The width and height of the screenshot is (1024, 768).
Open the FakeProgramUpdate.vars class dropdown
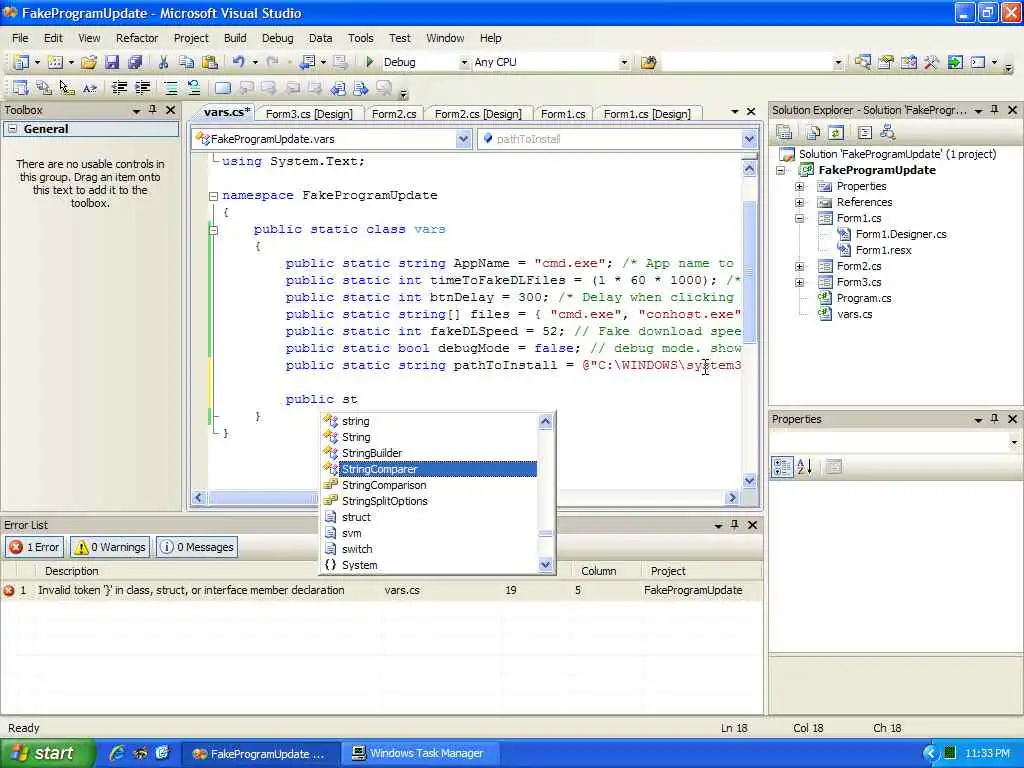(x=463, y=138)
